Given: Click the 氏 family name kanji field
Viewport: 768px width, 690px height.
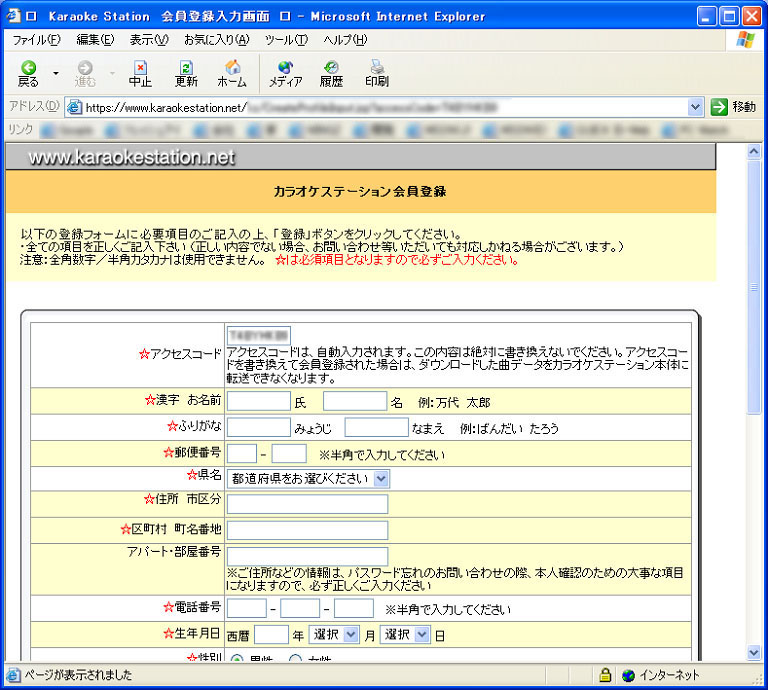Looking at the screenshot, I should click(x=259, y=401).
